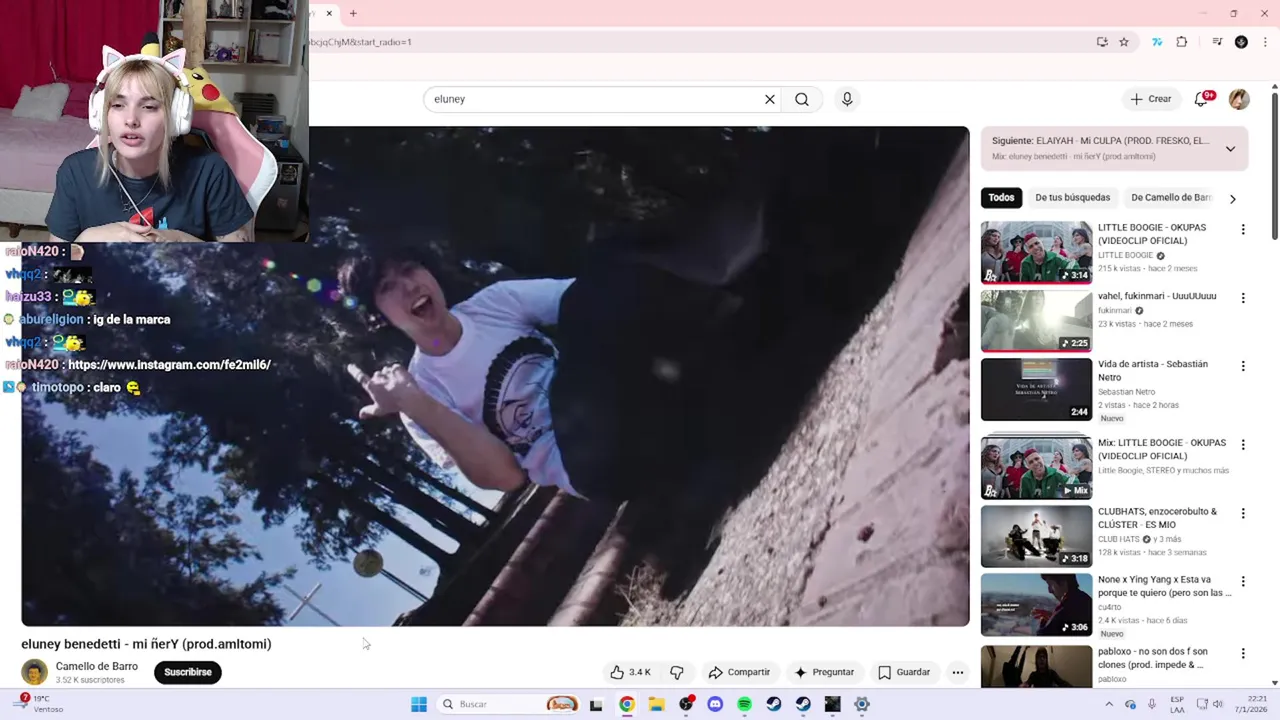Open Camello de Barro channel name link
The image size is (1280, 720).
tap(97, 666)
